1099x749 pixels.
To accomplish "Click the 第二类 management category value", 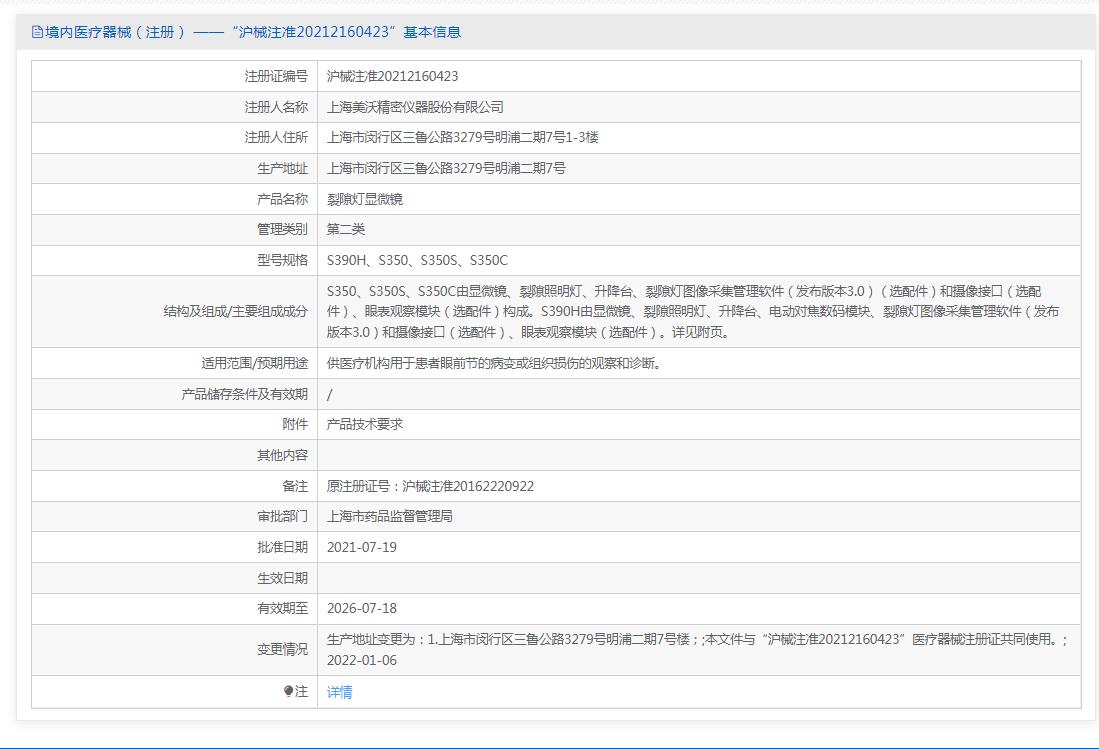I will [x=346, y=229].
